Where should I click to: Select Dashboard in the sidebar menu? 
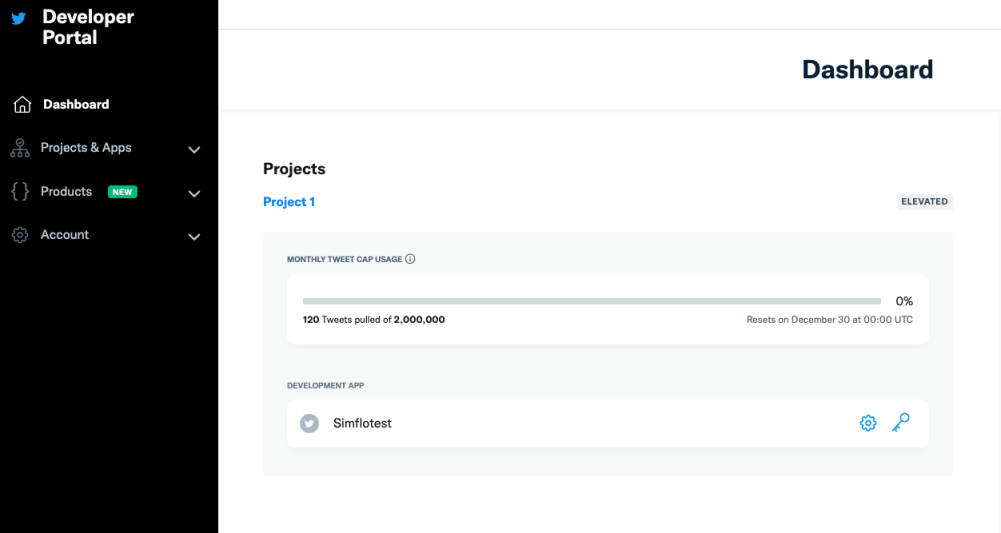coord(76,105)
